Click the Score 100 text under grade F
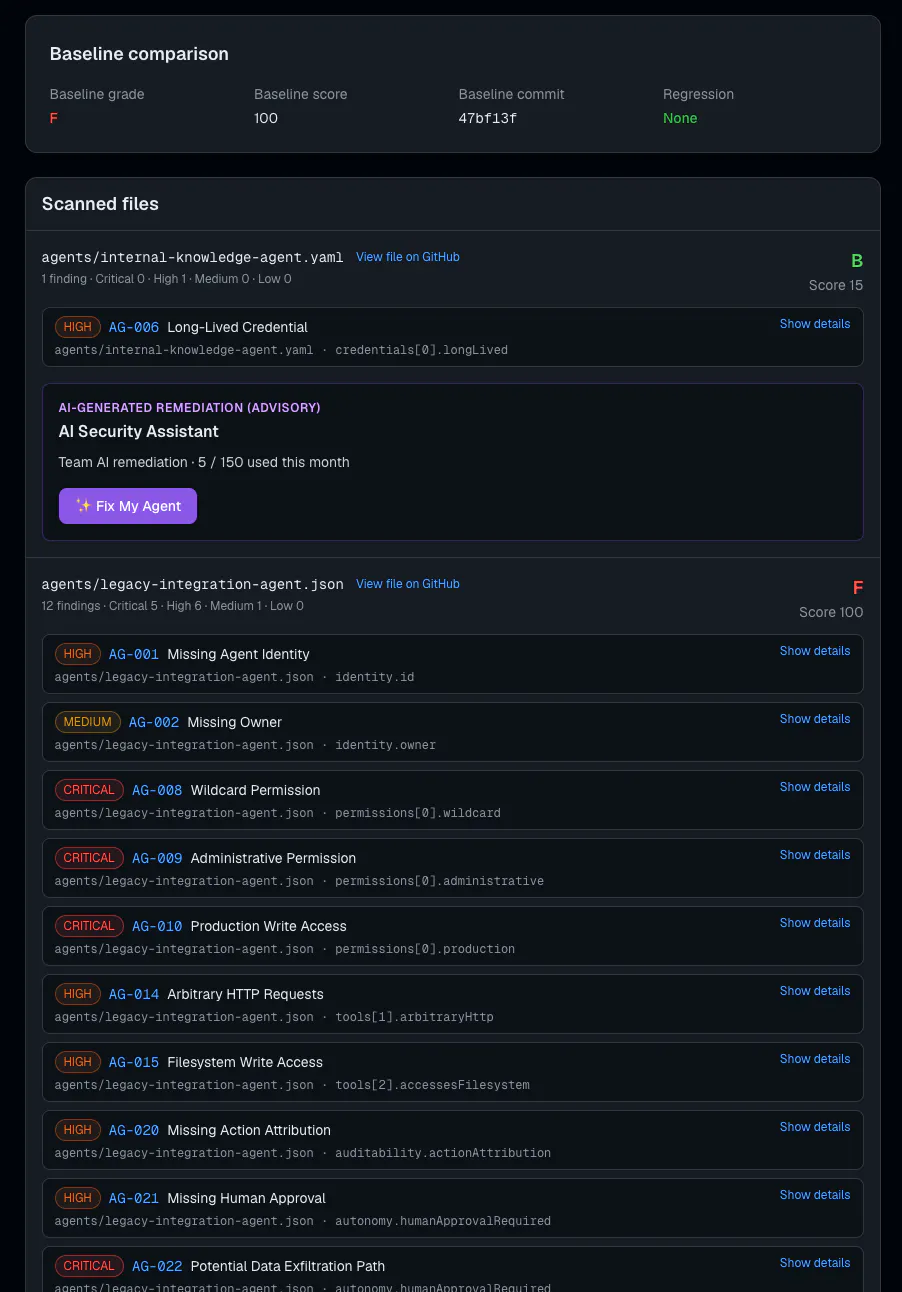 [832, 612]
